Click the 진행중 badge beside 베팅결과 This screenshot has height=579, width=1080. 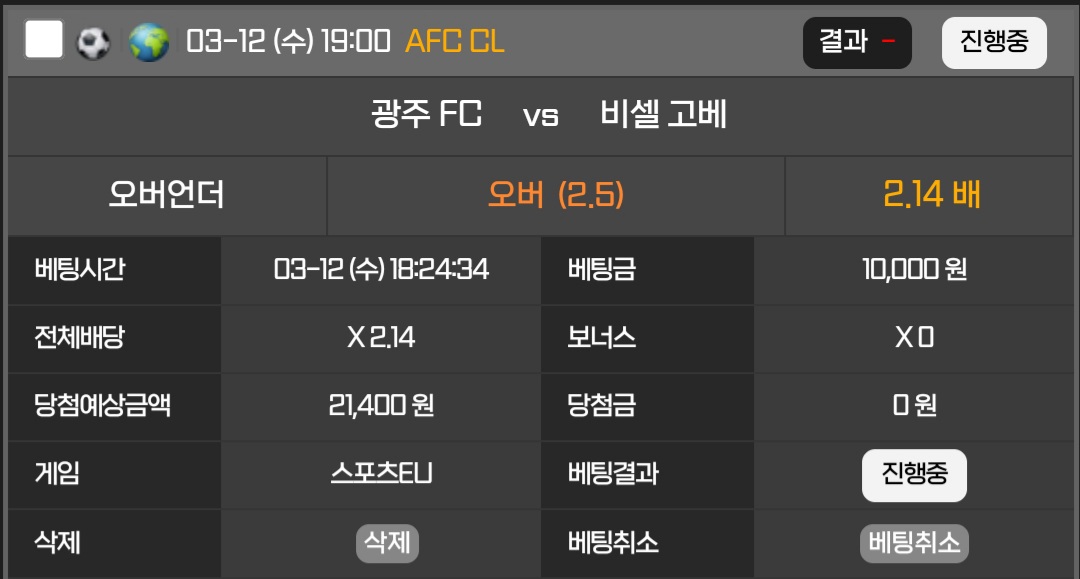pos(914,474)
